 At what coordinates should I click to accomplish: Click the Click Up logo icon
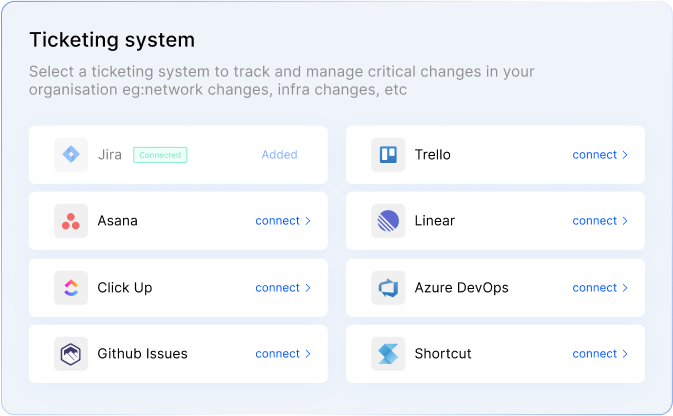(x=71, y=288)
